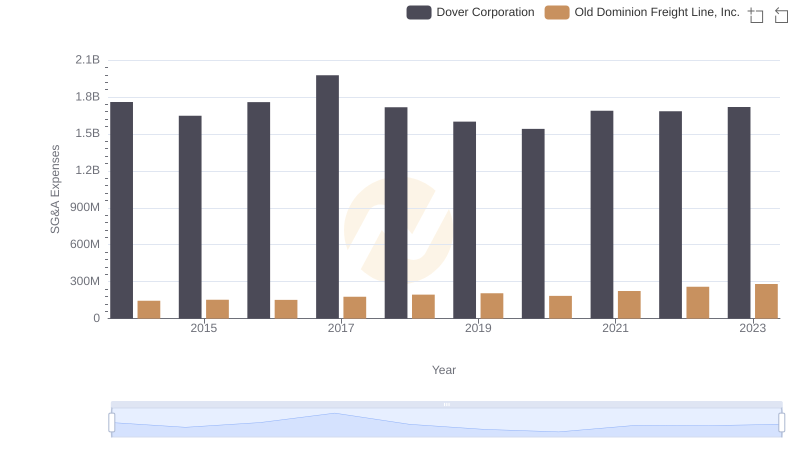Toggle Old Dominion Freight Line legend series
Viewport: 800px width, 461px height.
click(642, 12)
